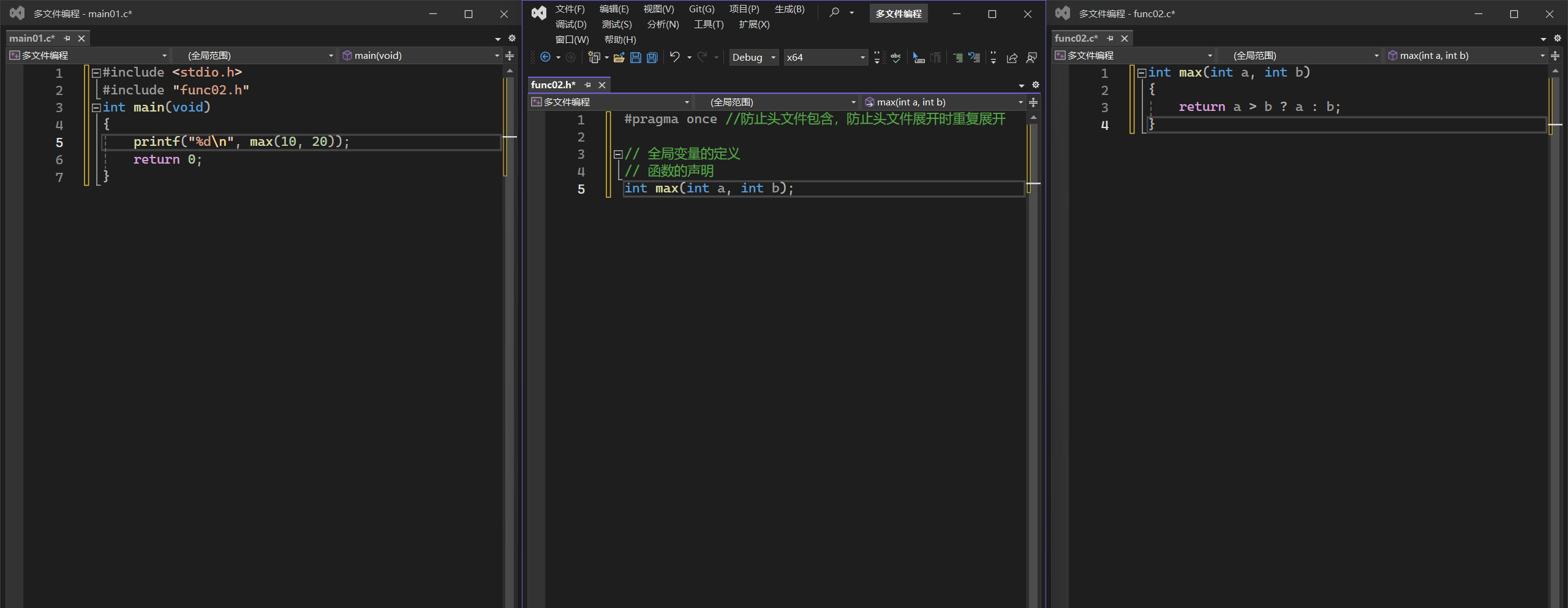The width and height of the screenshot is (1568, 608).
Task: Open the 工具(T) menu item
Action: click(x=708, y=25)
